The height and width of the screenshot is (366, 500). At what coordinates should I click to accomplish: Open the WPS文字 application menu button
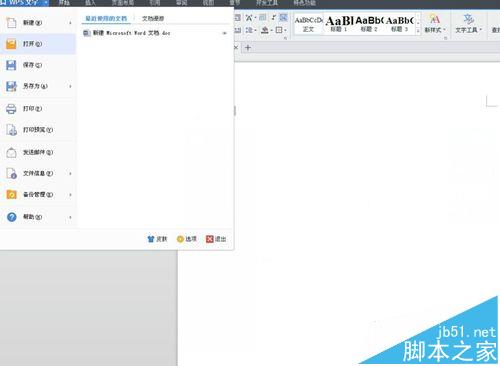coord(24,3)
